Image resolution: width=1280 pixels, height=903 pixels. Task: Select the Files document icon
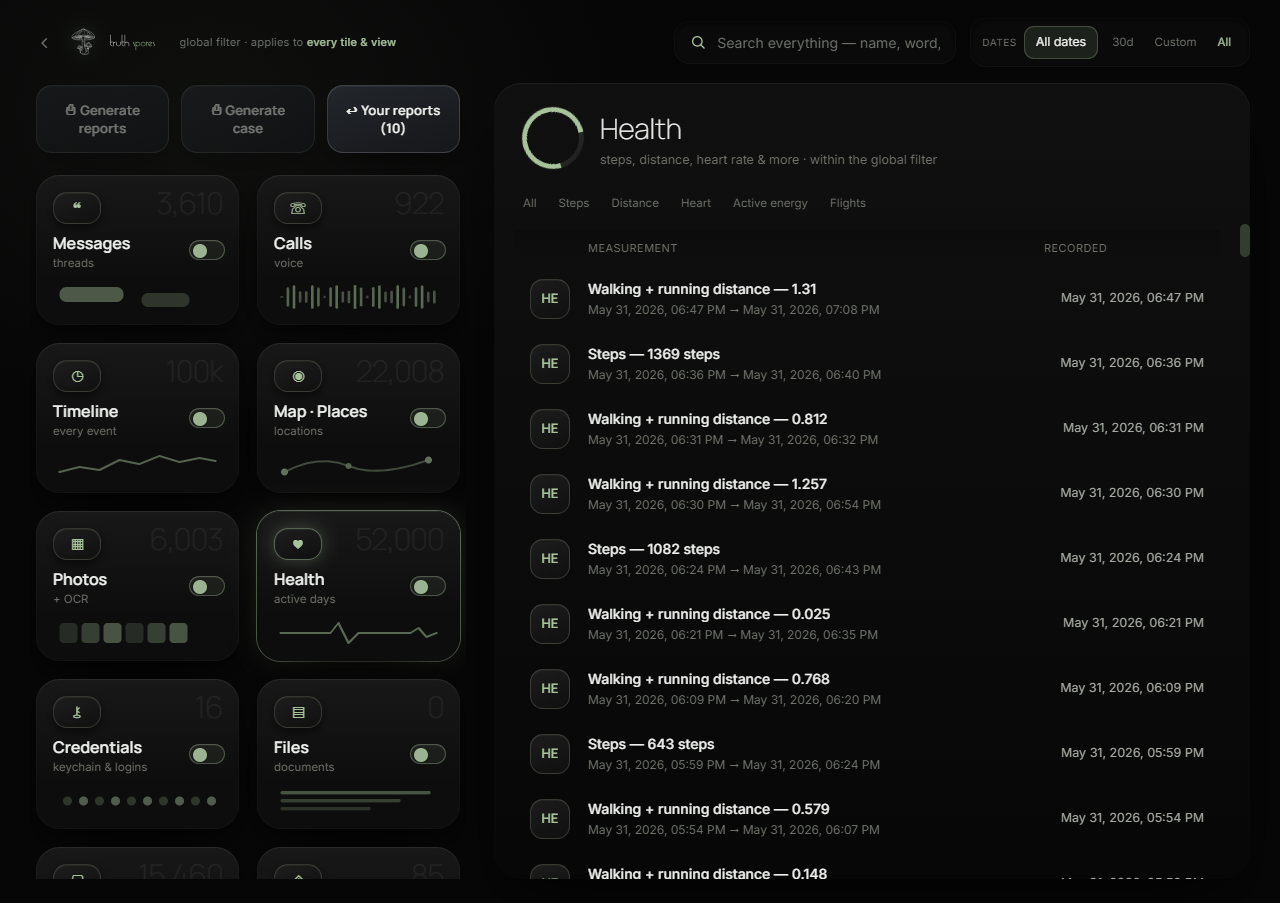click(x=298, y=712)
